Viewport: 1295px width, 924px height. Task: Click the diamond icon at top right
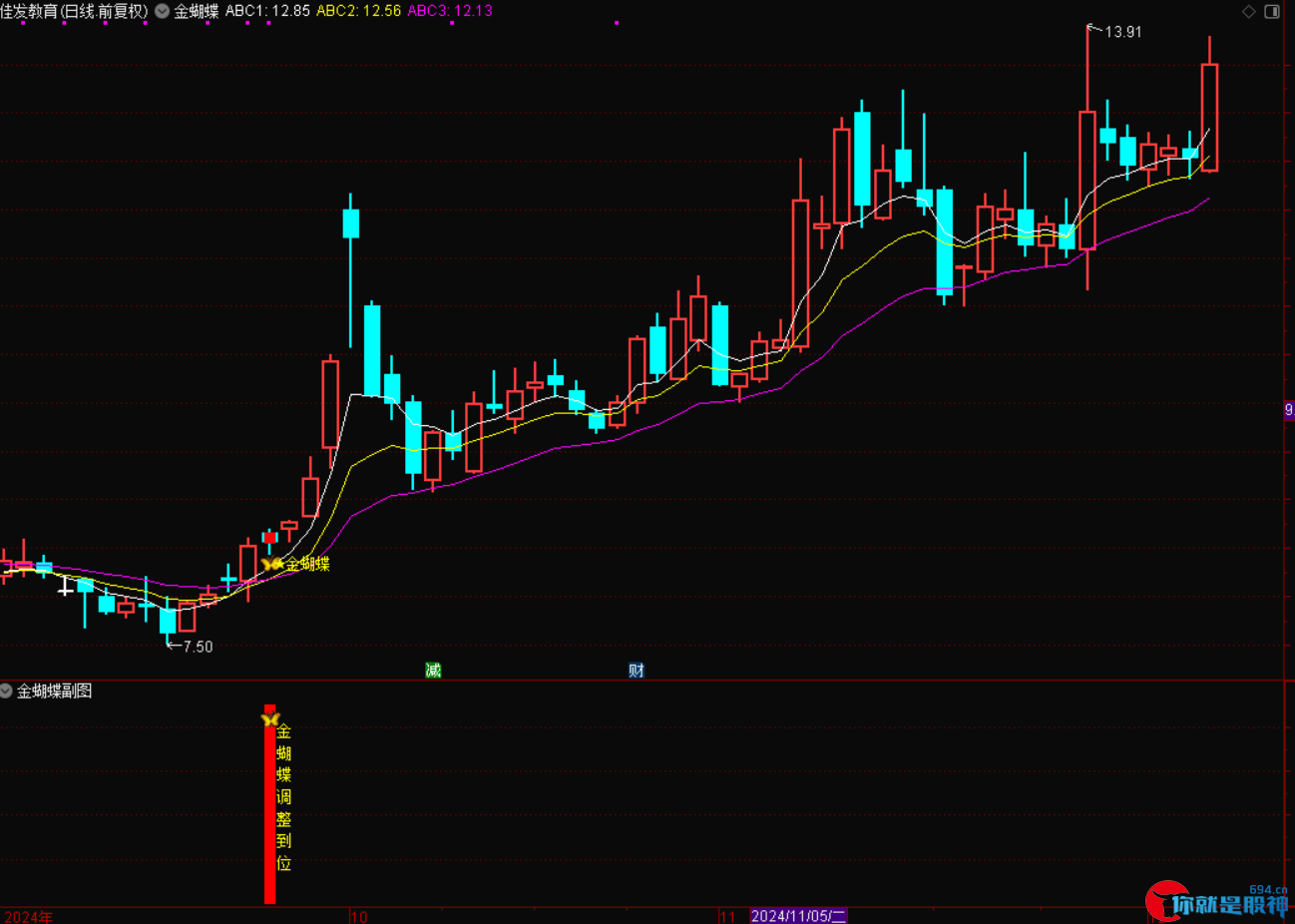tap(1249, 11)
